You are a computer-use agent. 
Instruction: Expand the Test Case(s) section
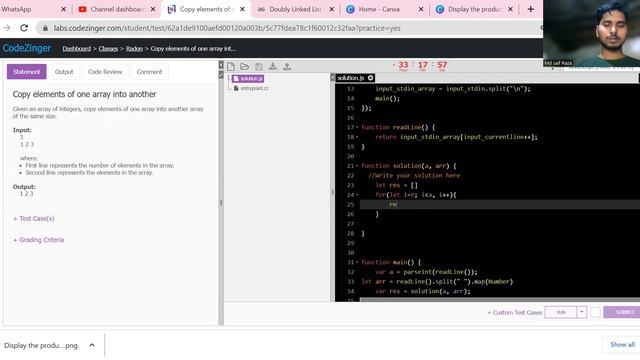(34, 218)
